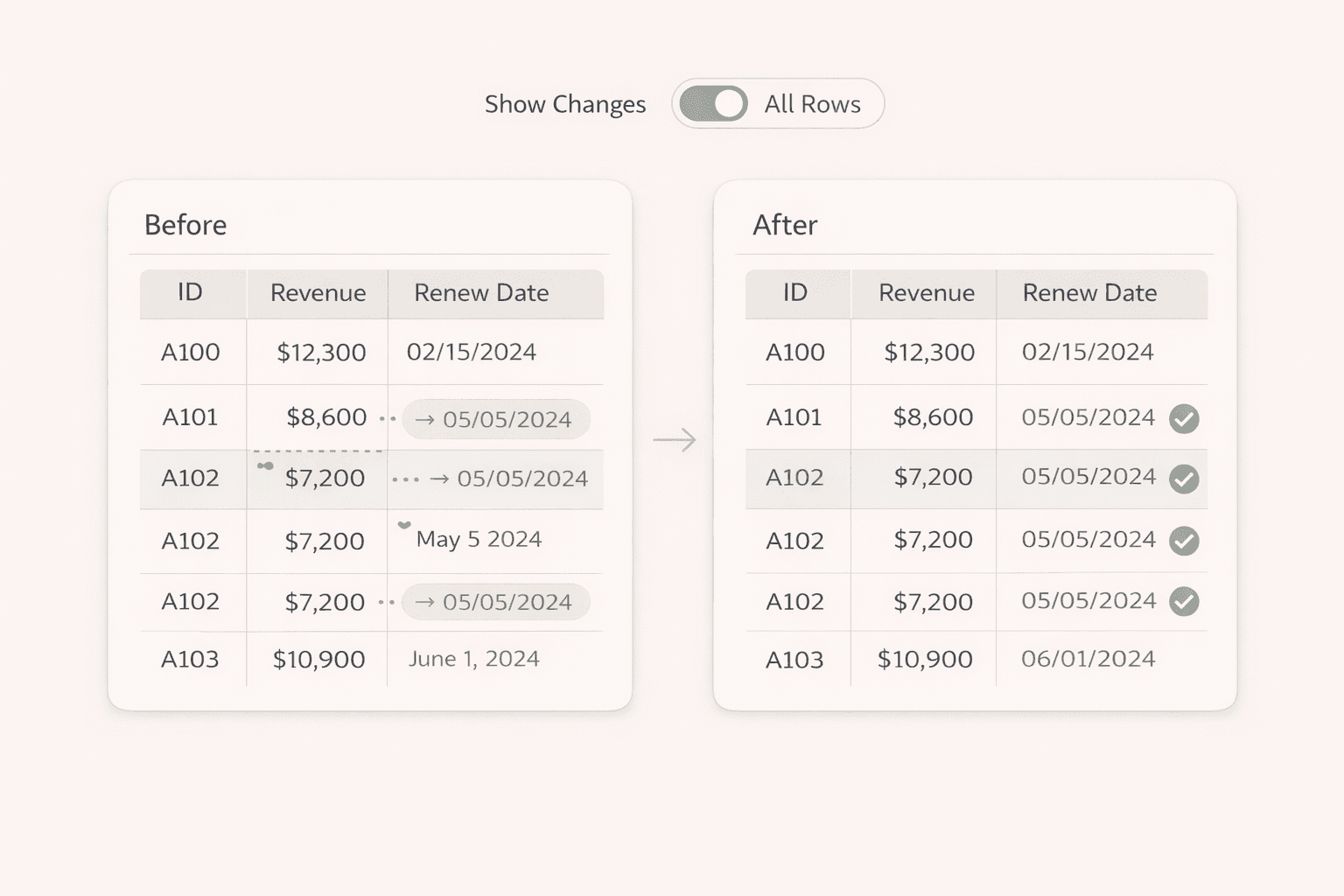The height and width of the screenshot is (896, 1344).
Task: Click 02/15/2024 in the Before table
Action: pyautogui.click(x=472, y=353)
